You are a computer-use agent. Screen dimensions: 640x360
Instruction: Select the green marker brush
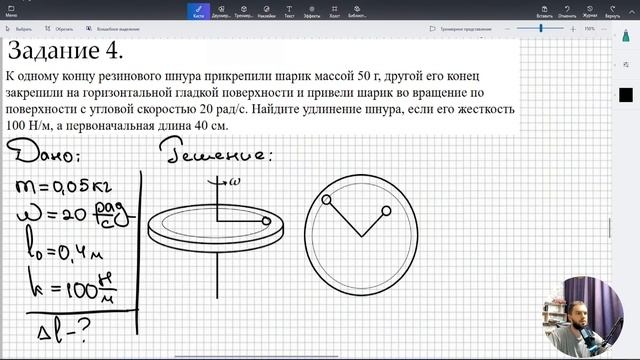click(626, 36)
